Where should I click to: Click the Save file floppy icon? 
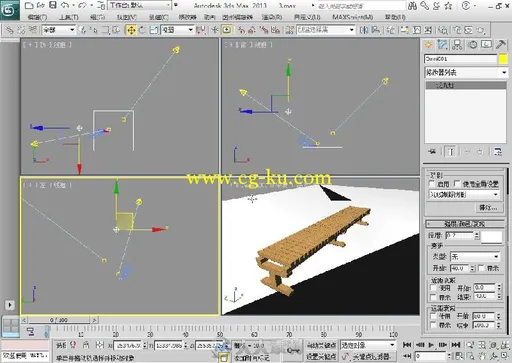point(53,5)
